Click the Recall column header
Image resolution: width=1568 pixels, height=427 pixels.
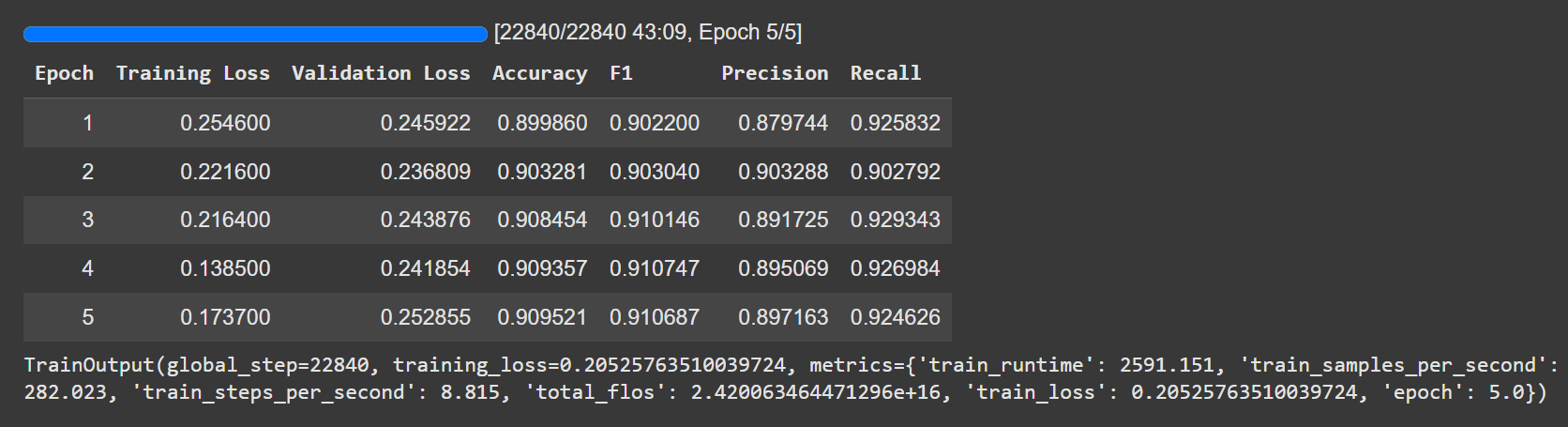tap(885, 73)
